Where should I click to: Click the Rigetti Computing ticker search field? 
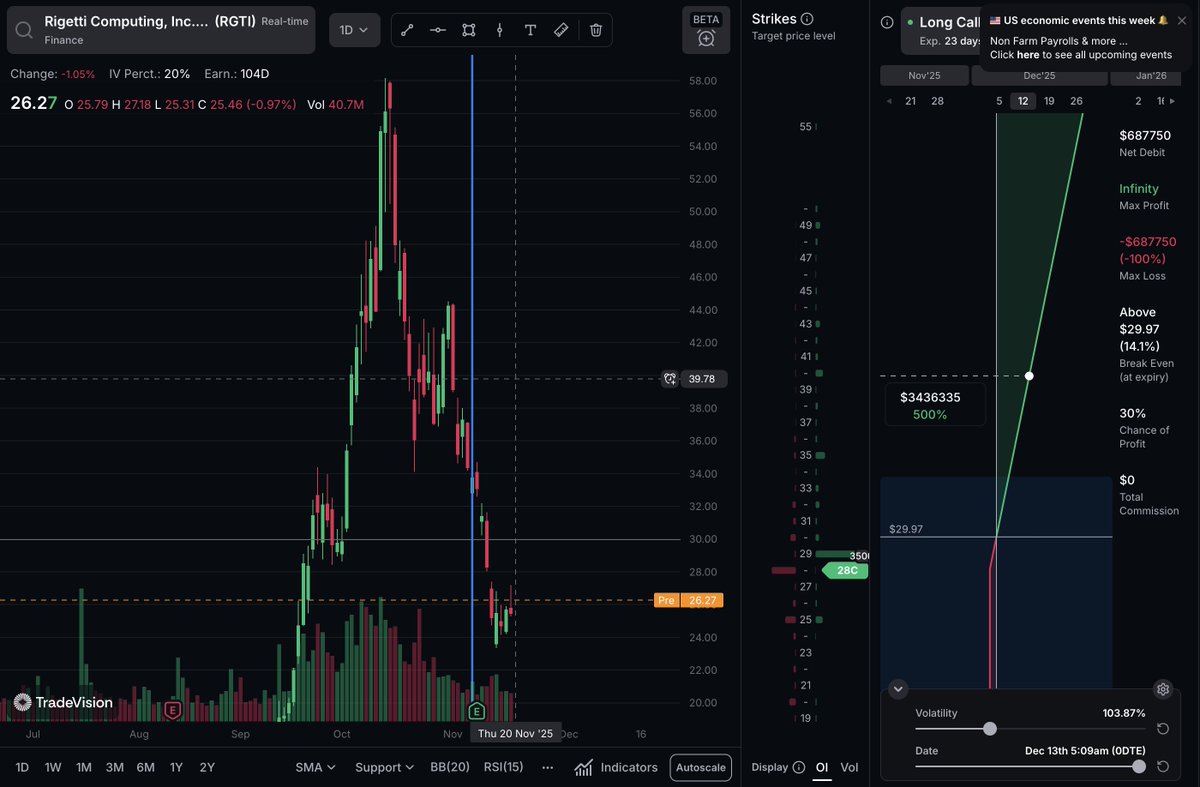coord(161,30)
